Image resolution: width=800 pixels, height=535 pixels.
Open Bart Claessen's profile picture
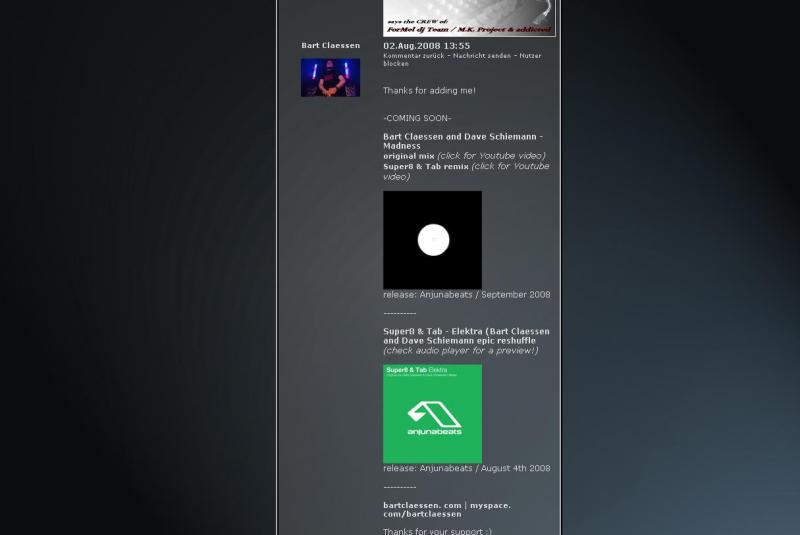tap(330, 78)
